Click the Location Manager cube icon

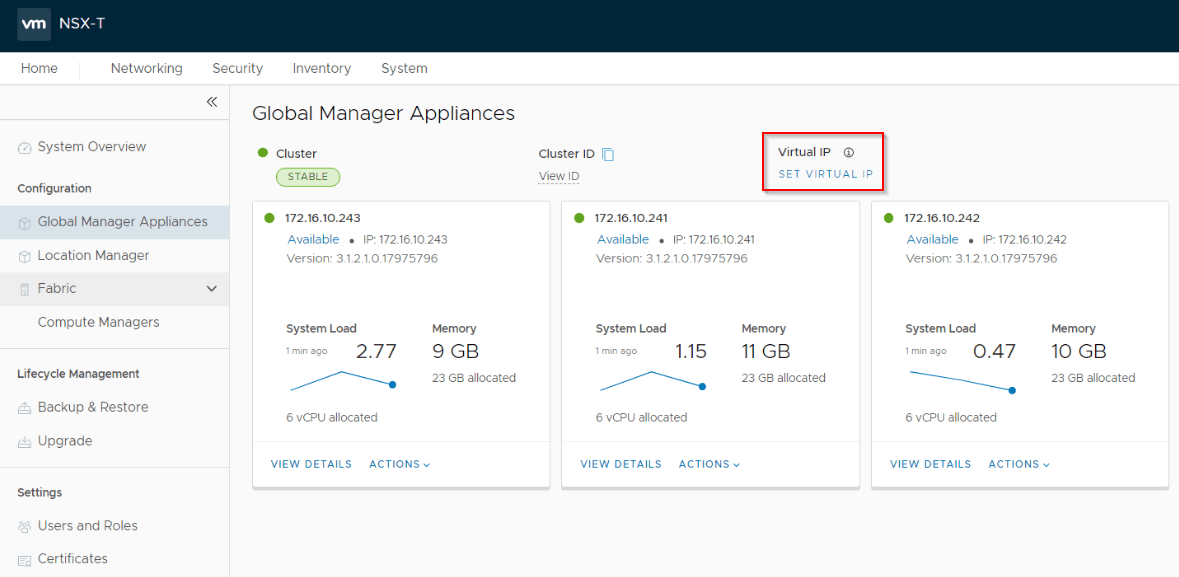25,257
